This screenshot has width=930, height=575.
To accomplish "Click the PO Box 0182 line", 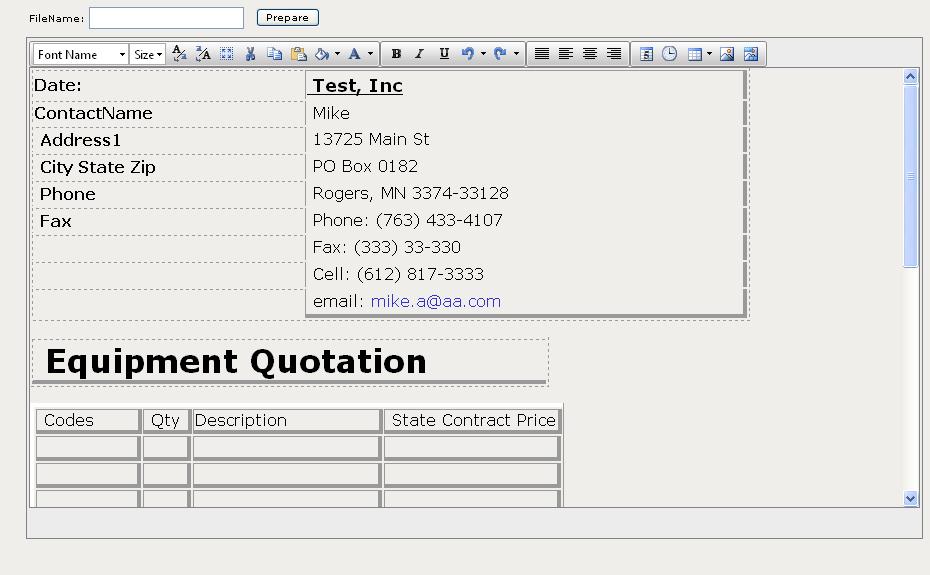I will click(365, 166).
